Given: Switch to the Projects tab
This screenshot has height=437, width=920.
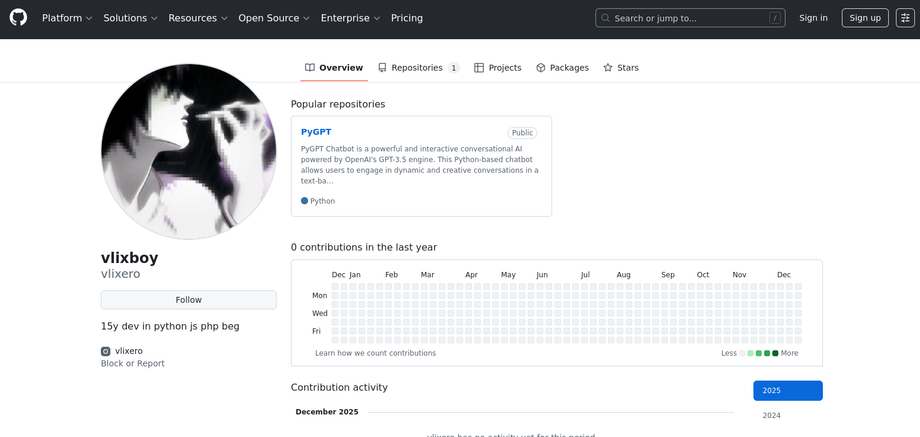Looking at the screenshot, I should coord(498,68).
